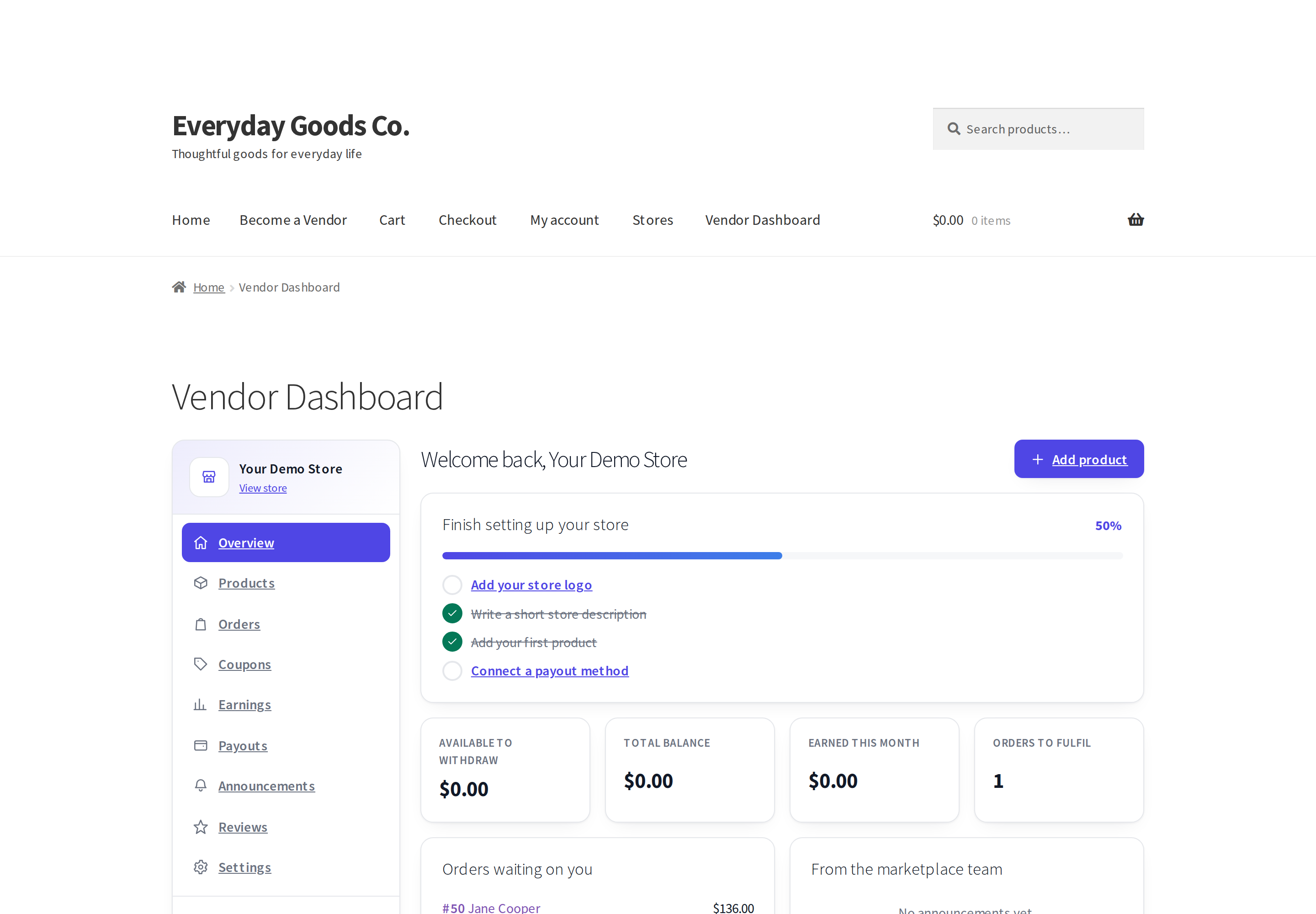1316x914 pixels.
Task: Open the Checkout menu item
Action: point(467,220)
